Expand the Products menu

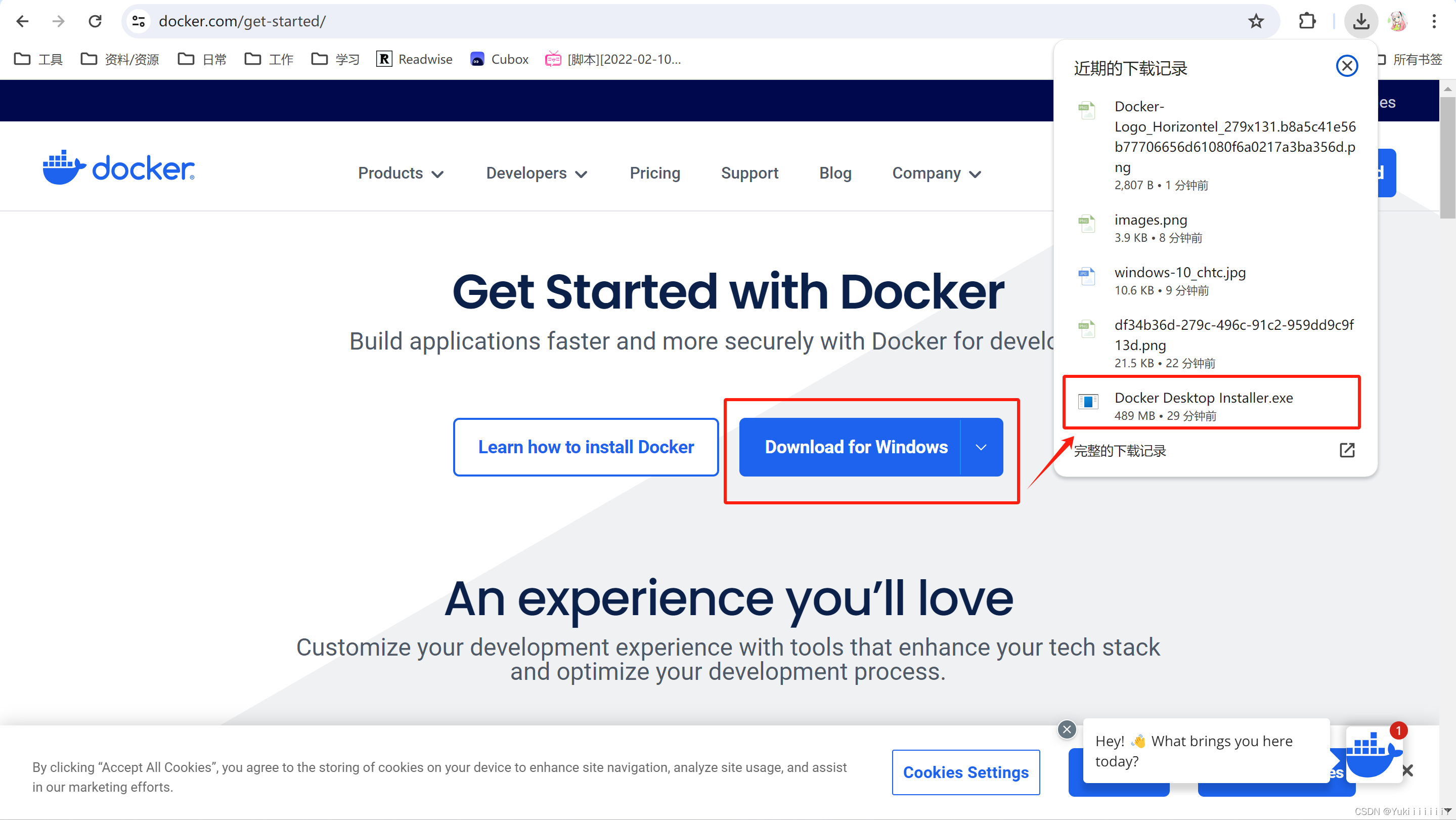(x=401, y=174)
